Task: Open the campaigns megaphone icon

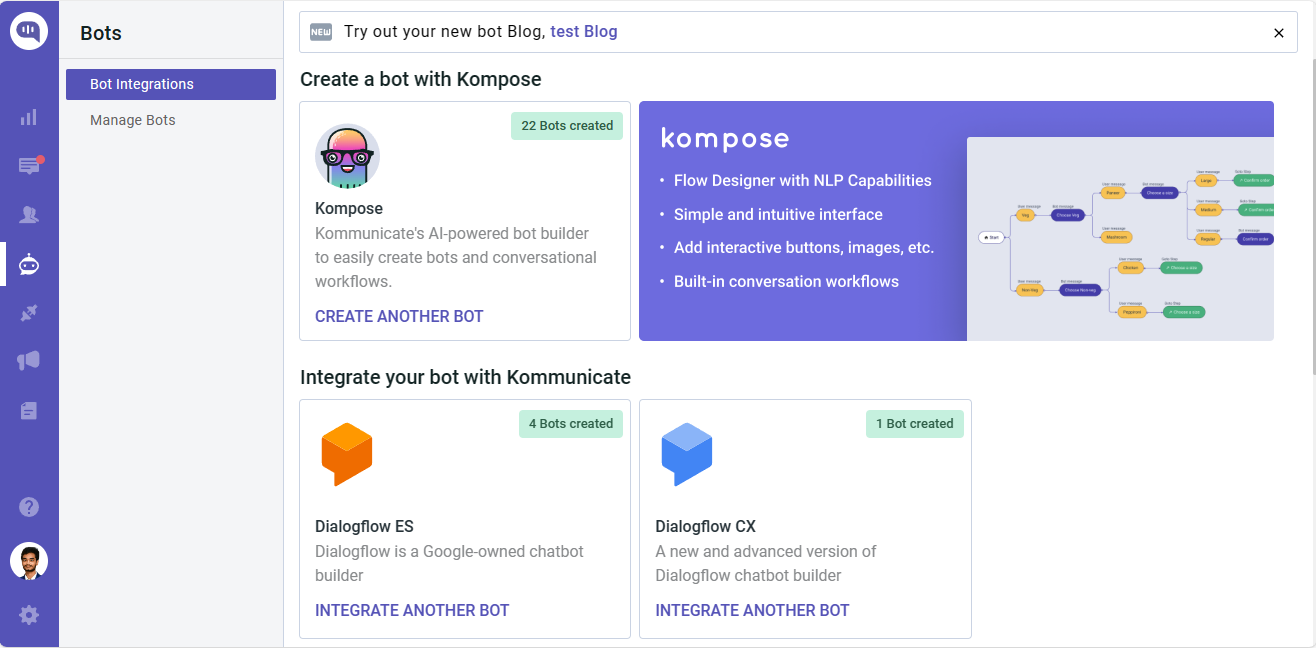Action: click(x=29, y=361)
